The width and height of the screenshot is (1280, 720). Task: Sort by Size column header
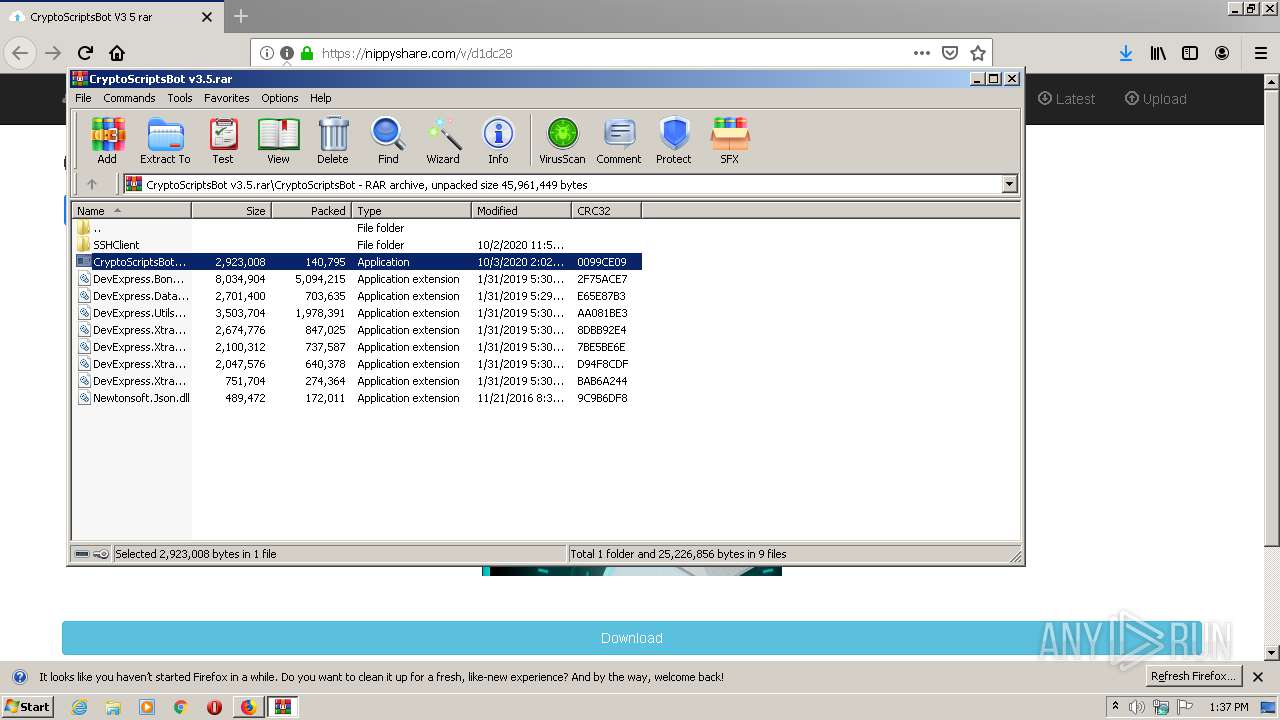point(231,211)
